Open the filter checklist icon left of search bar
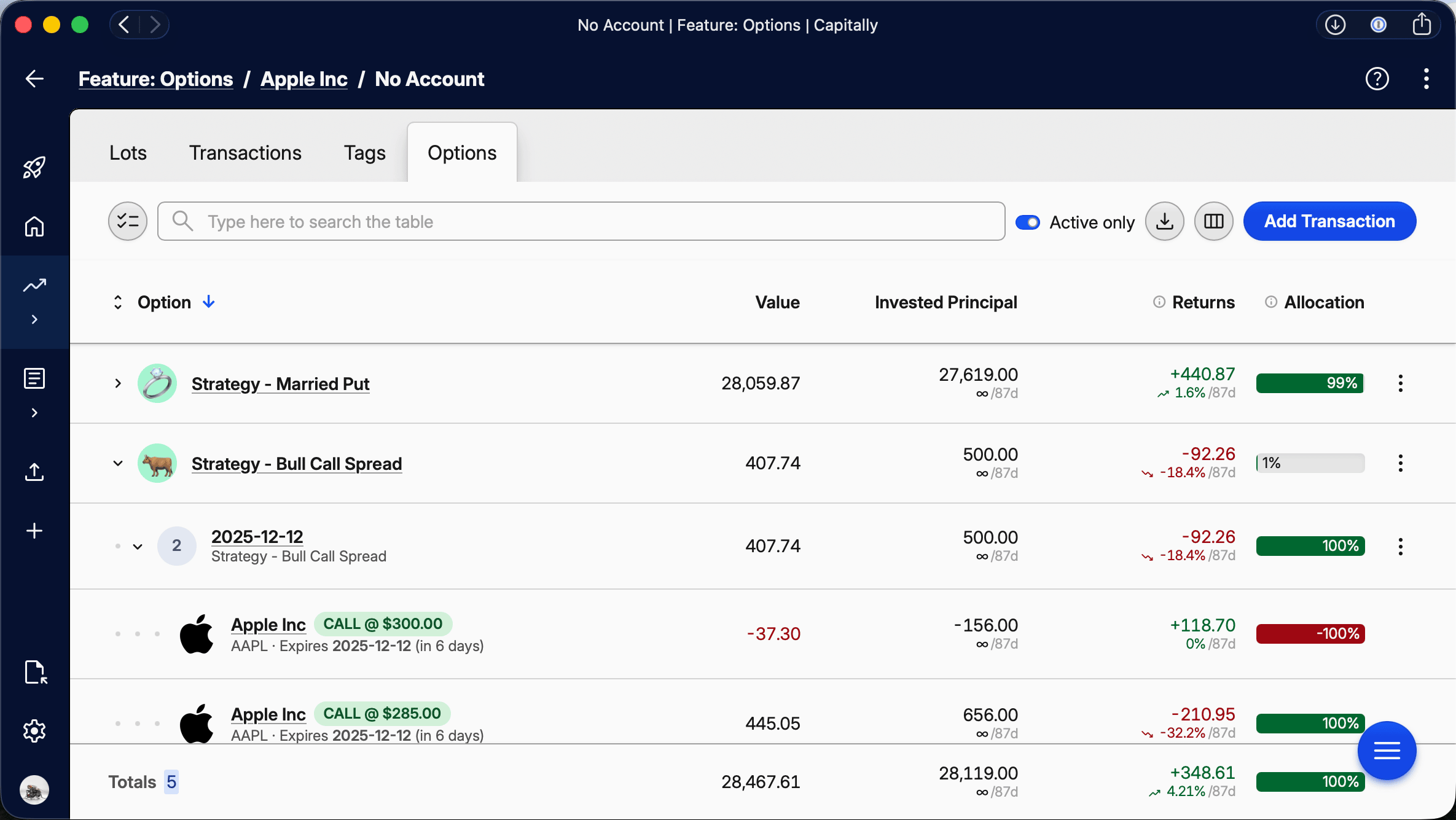Screen dimensions: 1456x820 tap(127, 221)
